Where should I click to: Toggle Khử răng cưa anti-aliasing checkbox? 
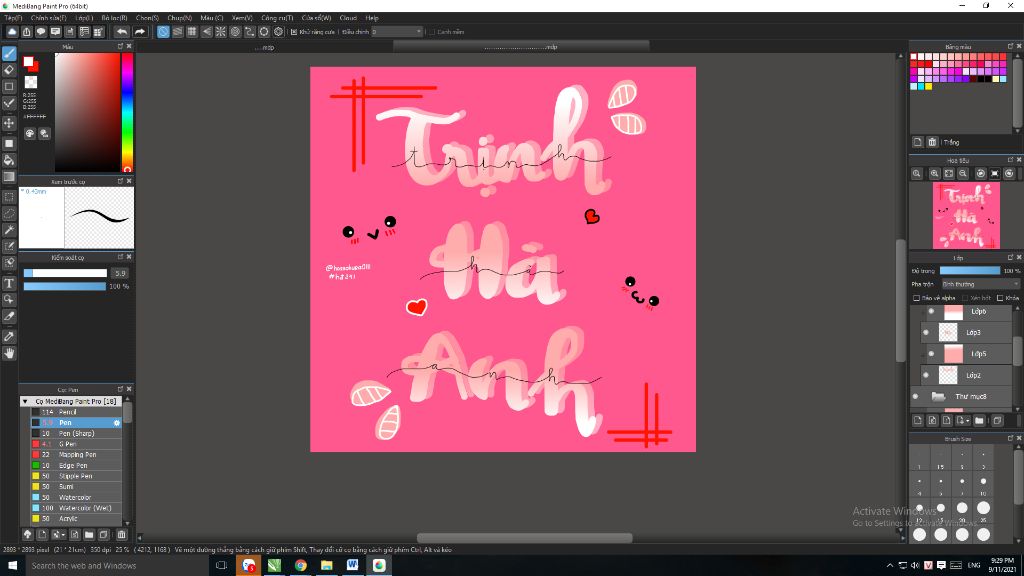point(294,31)
